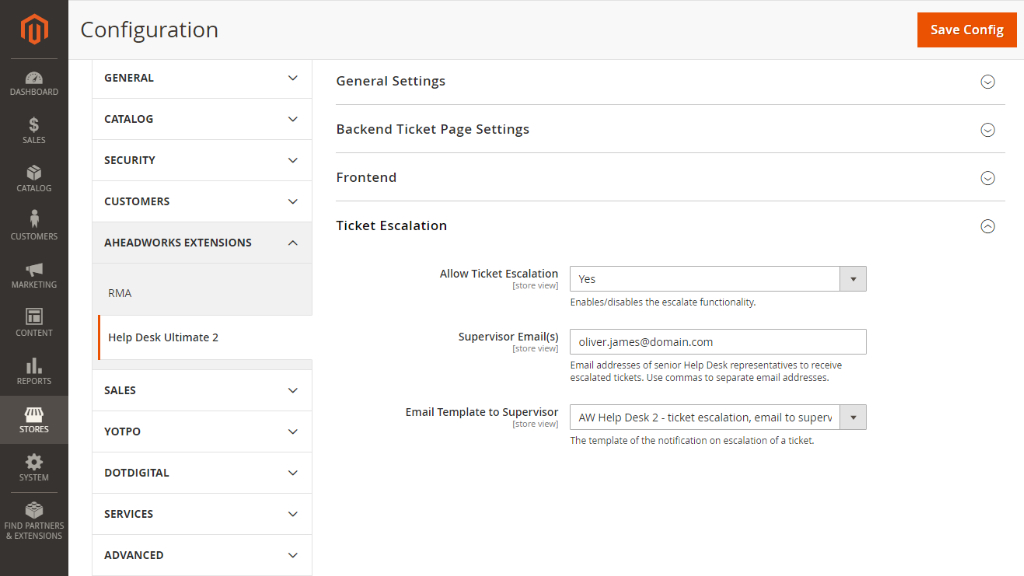Click the YOTPO config tab label

122,431
